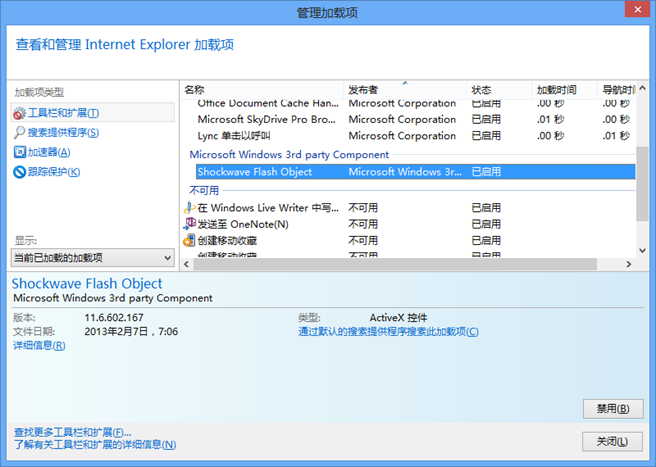Image resolution: width=656 pixels, height=467 pixels.
Task: Select 在 Windows Live Writer 中写 row
Action: tap(408, 208)
